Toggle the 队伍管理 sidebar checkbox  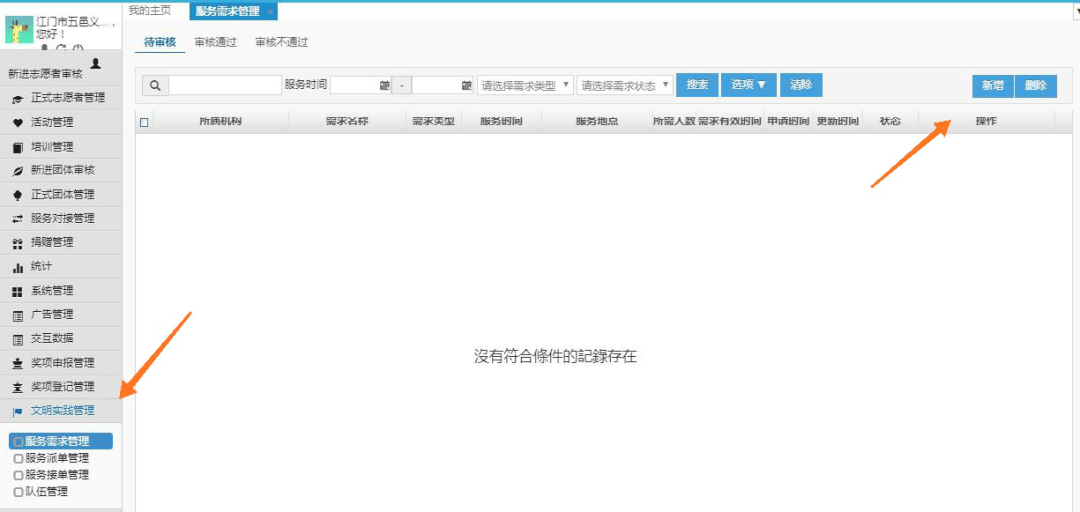coord(19,492)
